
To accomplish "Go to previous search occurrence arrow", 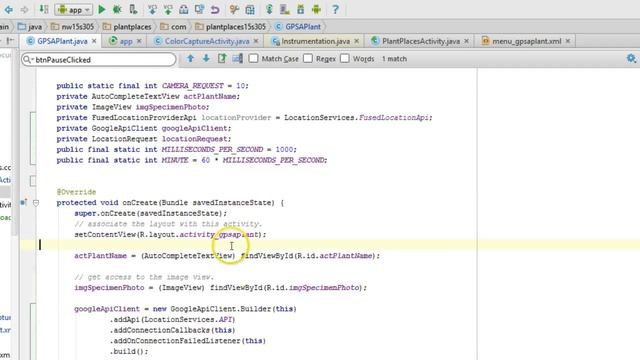I will [191, 59].
